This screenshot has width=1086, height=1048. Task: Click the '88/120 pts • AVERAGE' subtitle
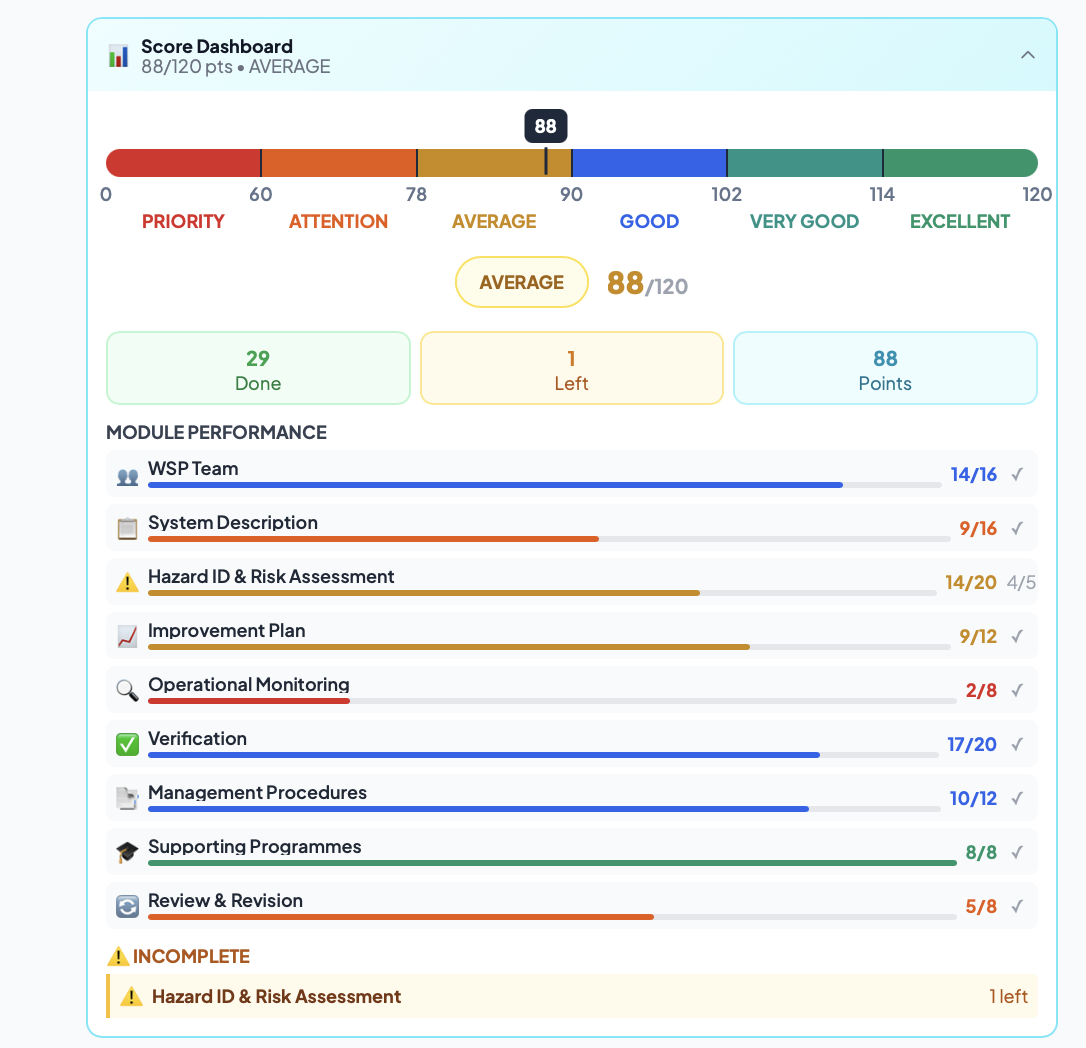(235, 66)
